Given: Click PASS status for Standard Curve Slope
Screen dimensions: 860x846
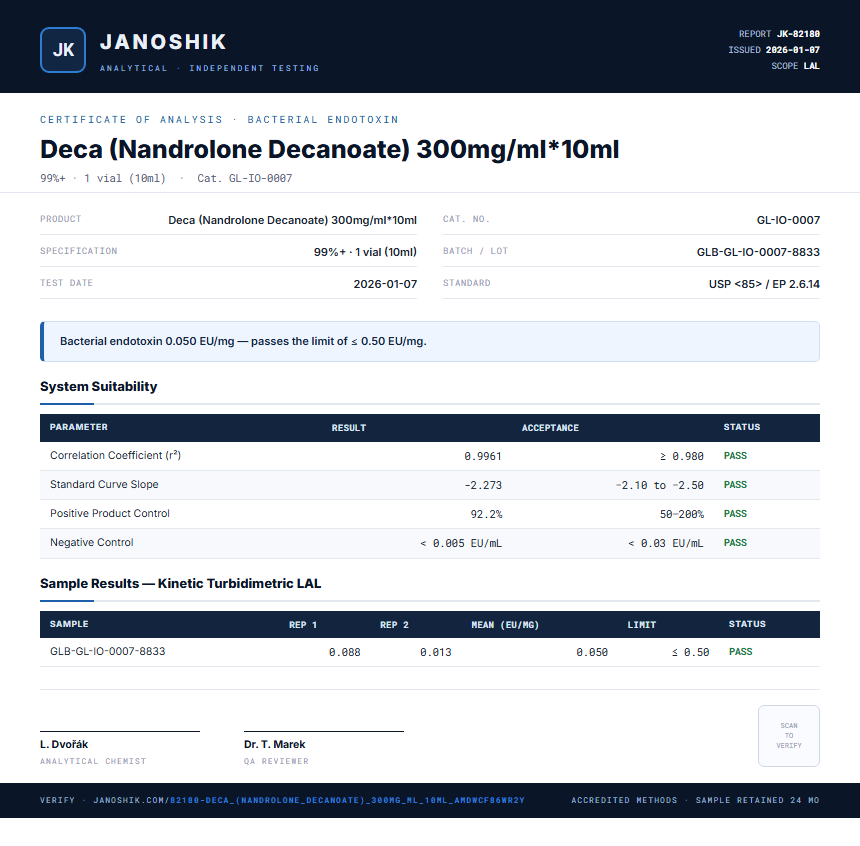Looking at the screenshot, I should click(735, 484).
